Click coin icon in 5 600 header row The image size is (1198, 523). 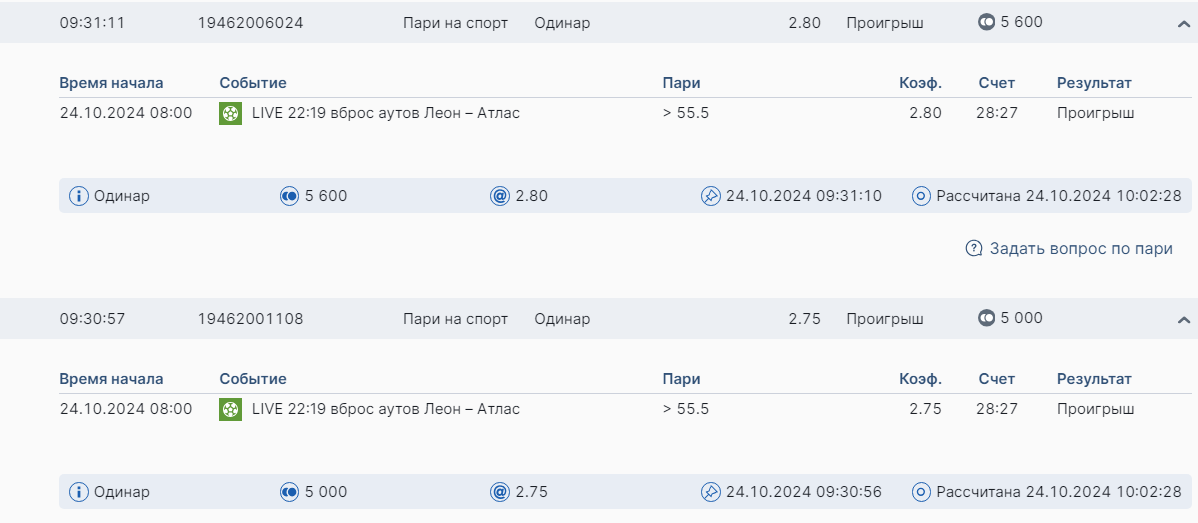coord(987,22)
